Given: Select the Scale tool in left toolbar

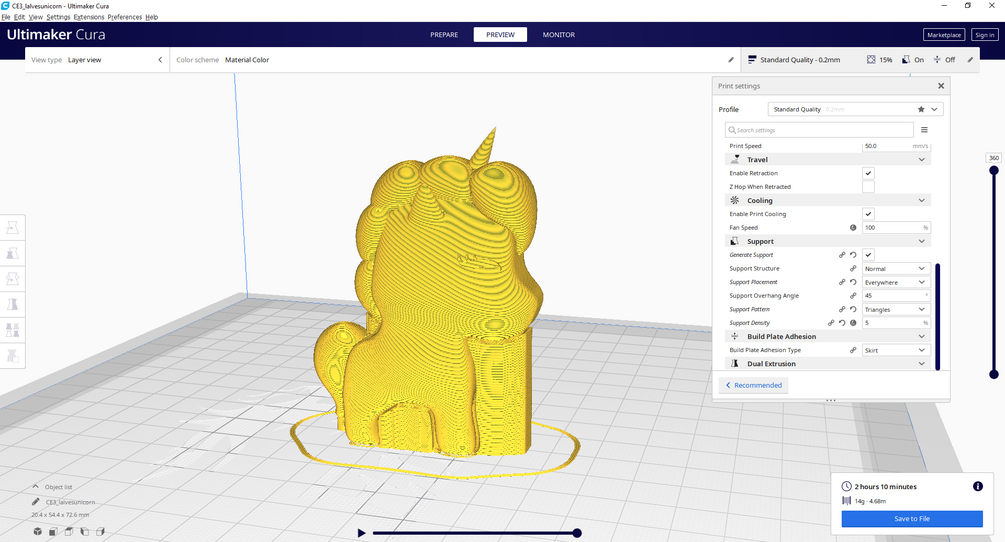Looking at the screenshot, I should point(12,253).
